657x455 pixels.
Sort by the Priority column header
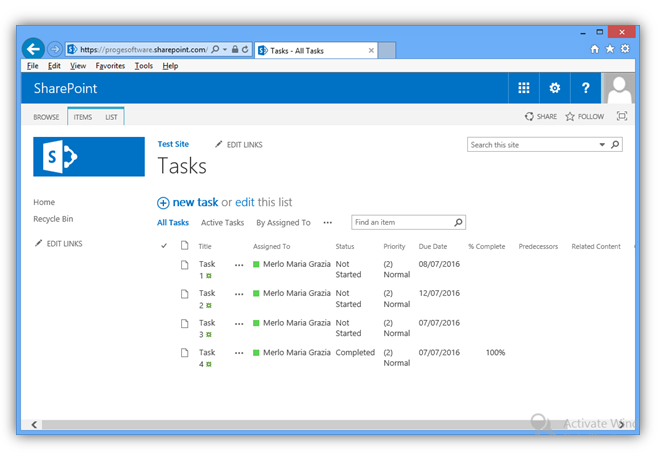[x=394, y=246]
